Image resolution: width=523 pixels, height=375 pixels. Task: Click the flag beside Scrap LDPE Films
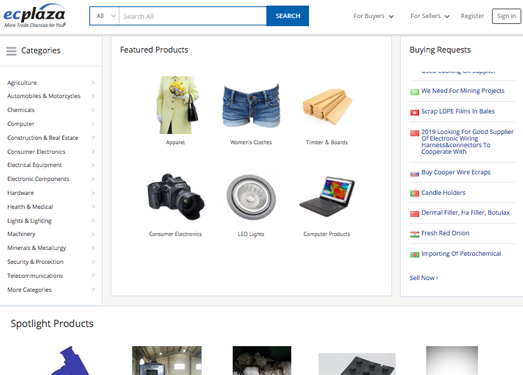(414, 112)
